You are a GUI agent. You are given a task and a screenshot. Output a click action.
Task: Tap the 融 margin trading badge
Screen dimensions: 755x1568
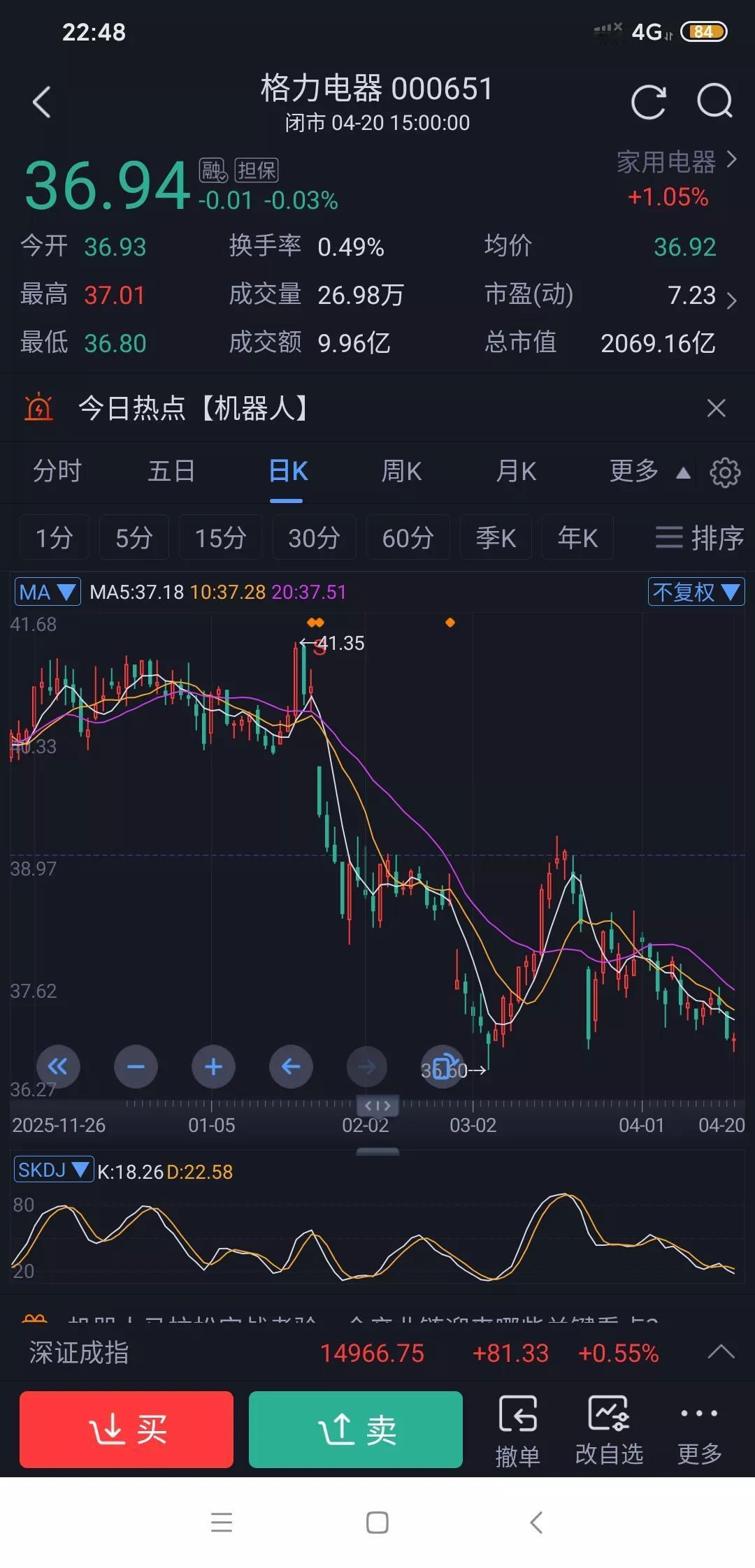(x=213, y=170)
